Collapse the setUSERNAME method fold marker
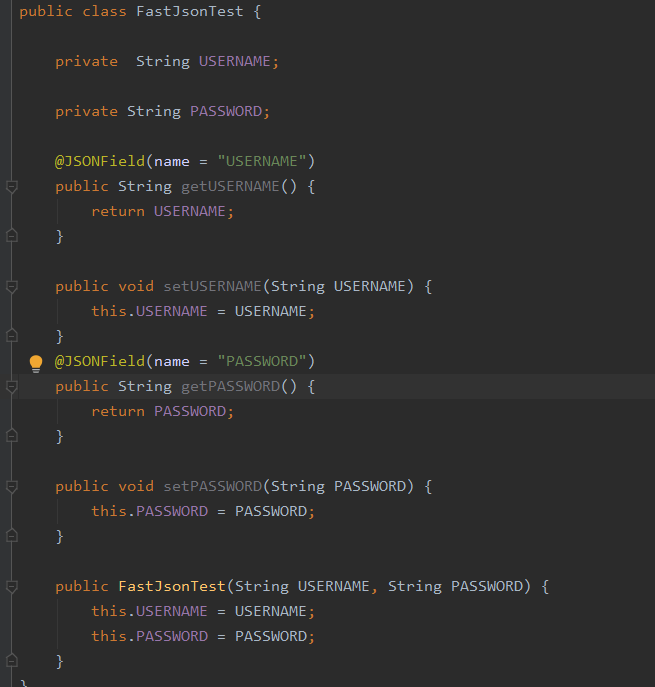Viewport: 655px width, 687px height. point(12,287)
